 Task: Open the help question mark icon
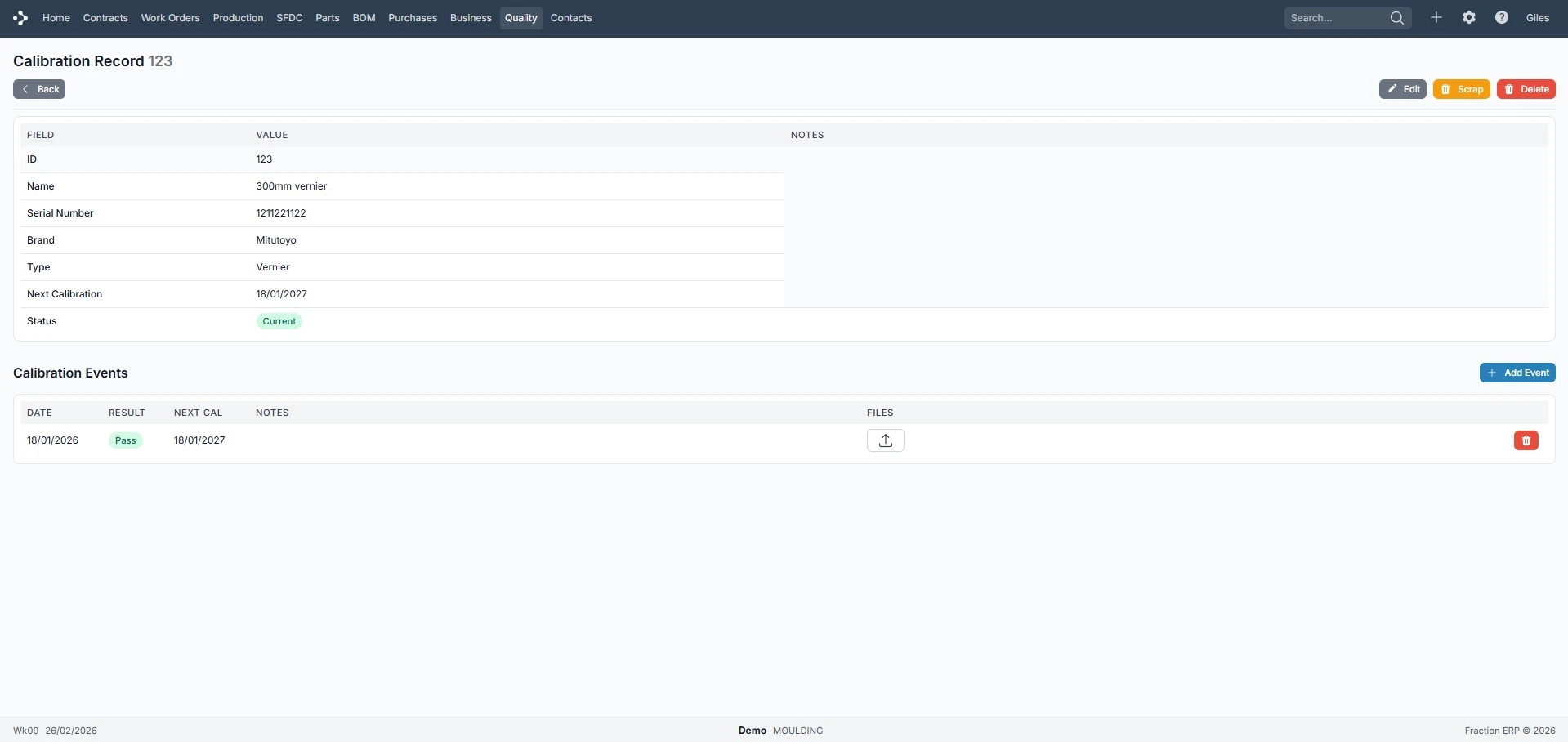tap(1501, 18)
